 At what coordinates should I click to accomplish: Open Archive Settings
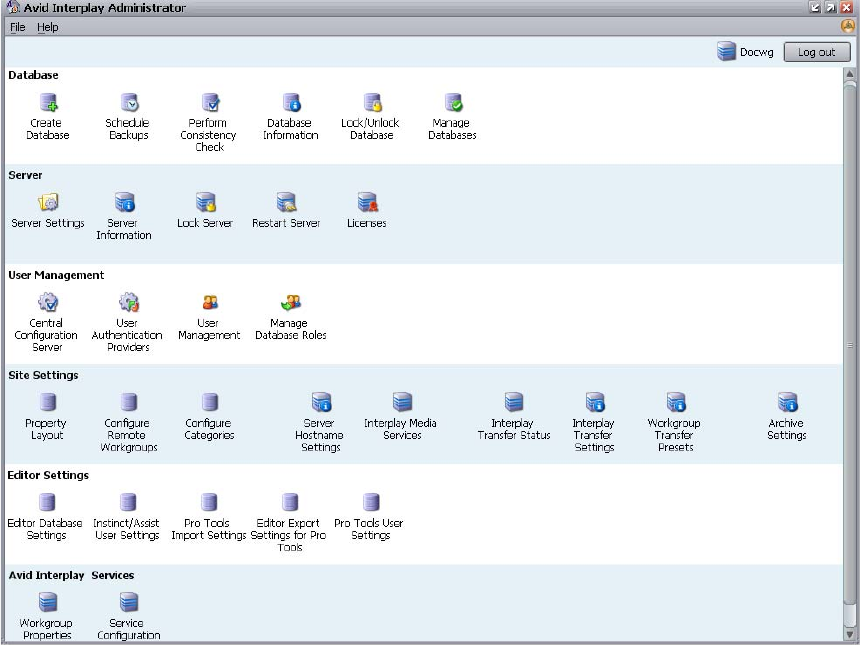787,416
